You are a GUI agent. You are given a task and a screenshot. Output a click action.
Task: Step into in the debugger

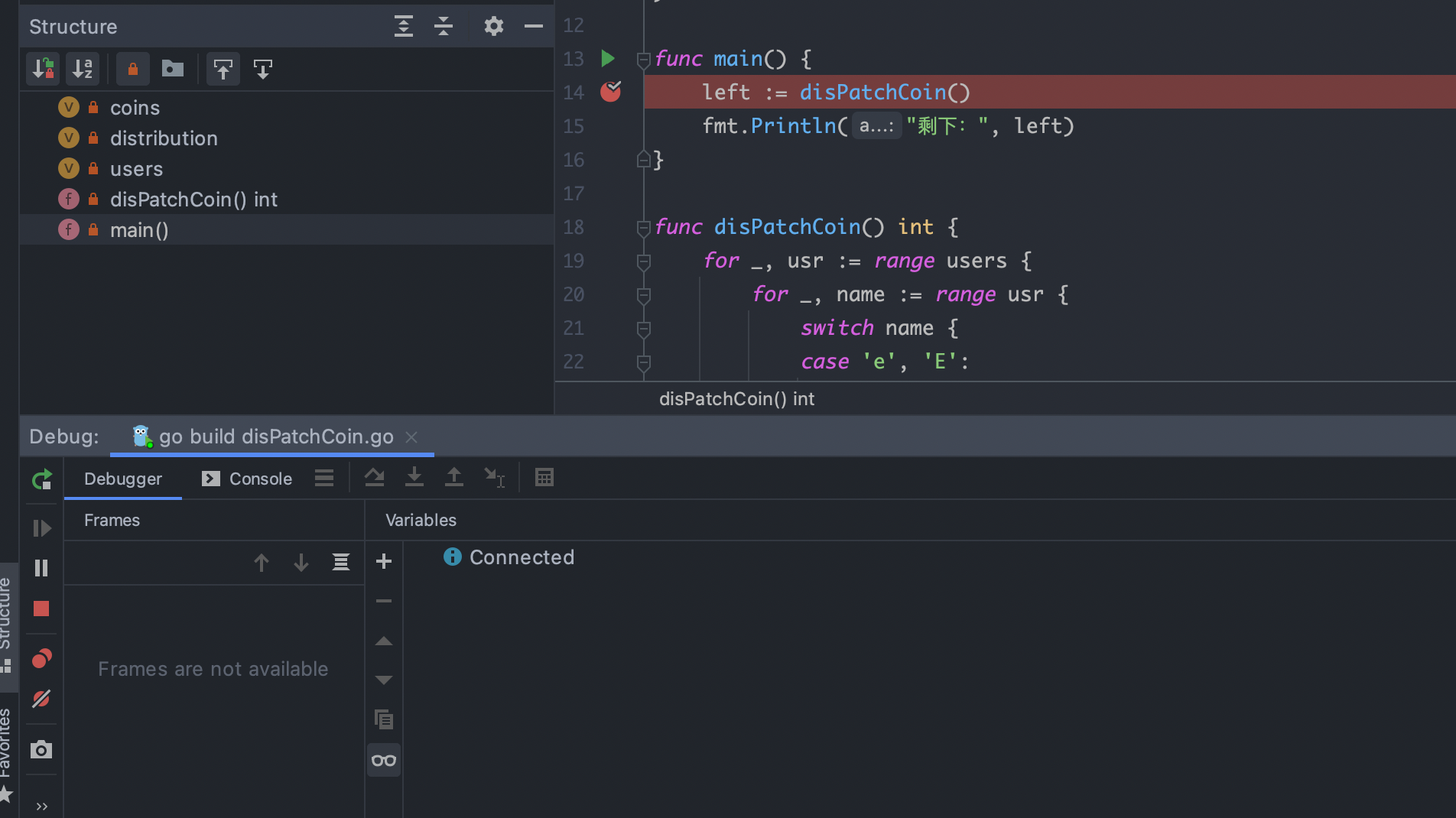[x=414, y=478]
